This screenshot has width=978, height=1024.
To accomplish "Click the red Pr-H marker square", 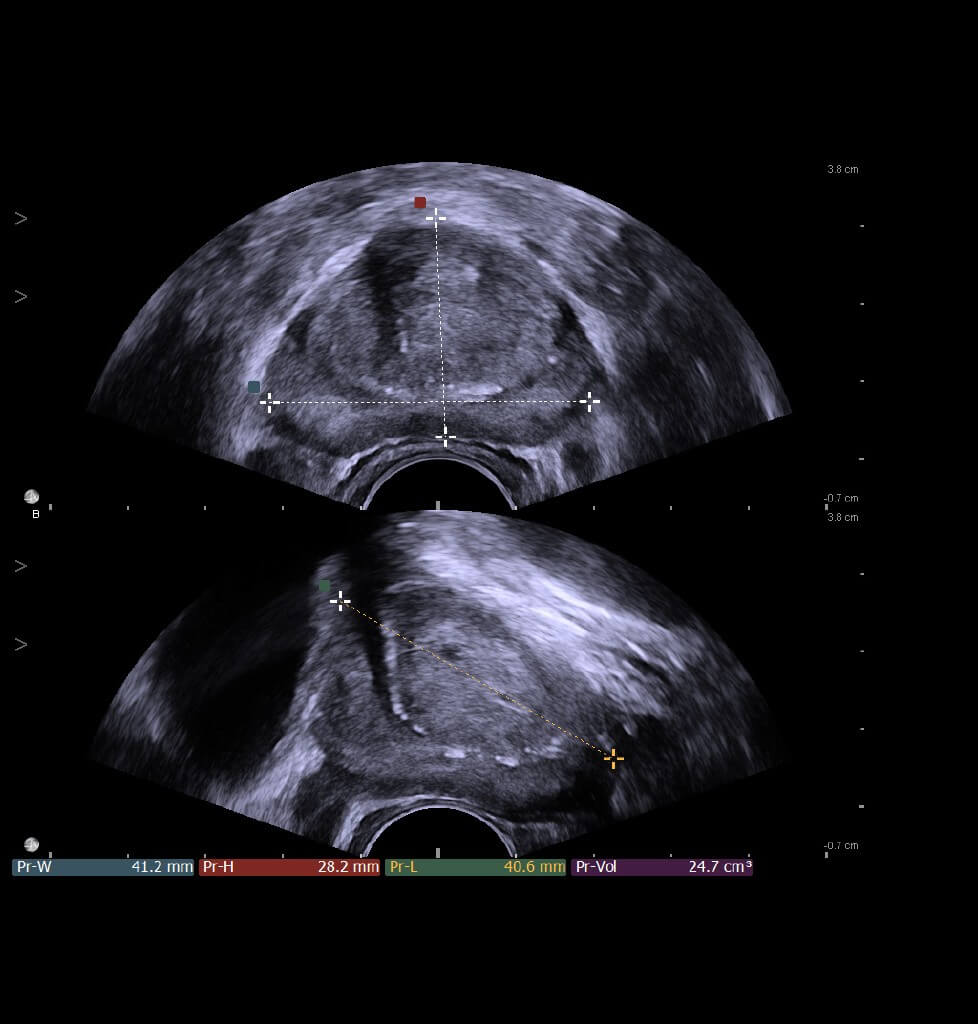I will point(420,203).
